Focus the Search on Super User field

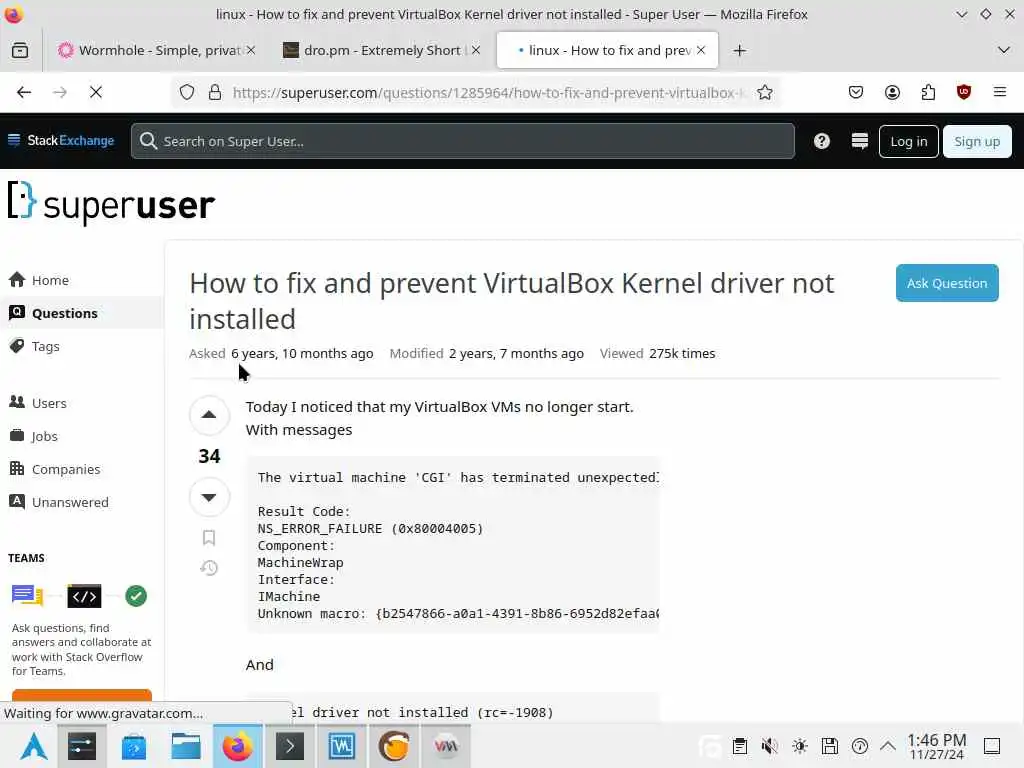tap(462, 141)
